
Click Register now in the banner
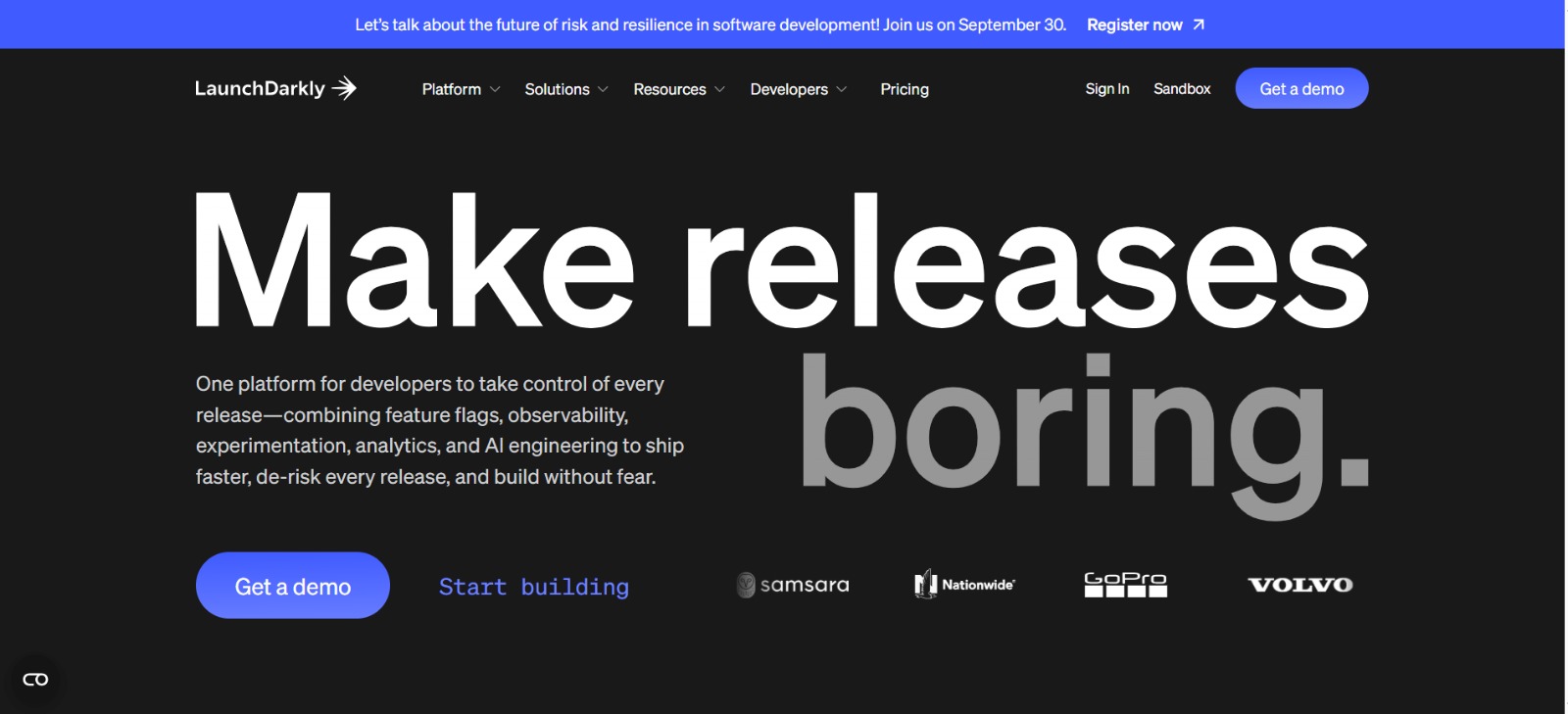pos(1135,24)
